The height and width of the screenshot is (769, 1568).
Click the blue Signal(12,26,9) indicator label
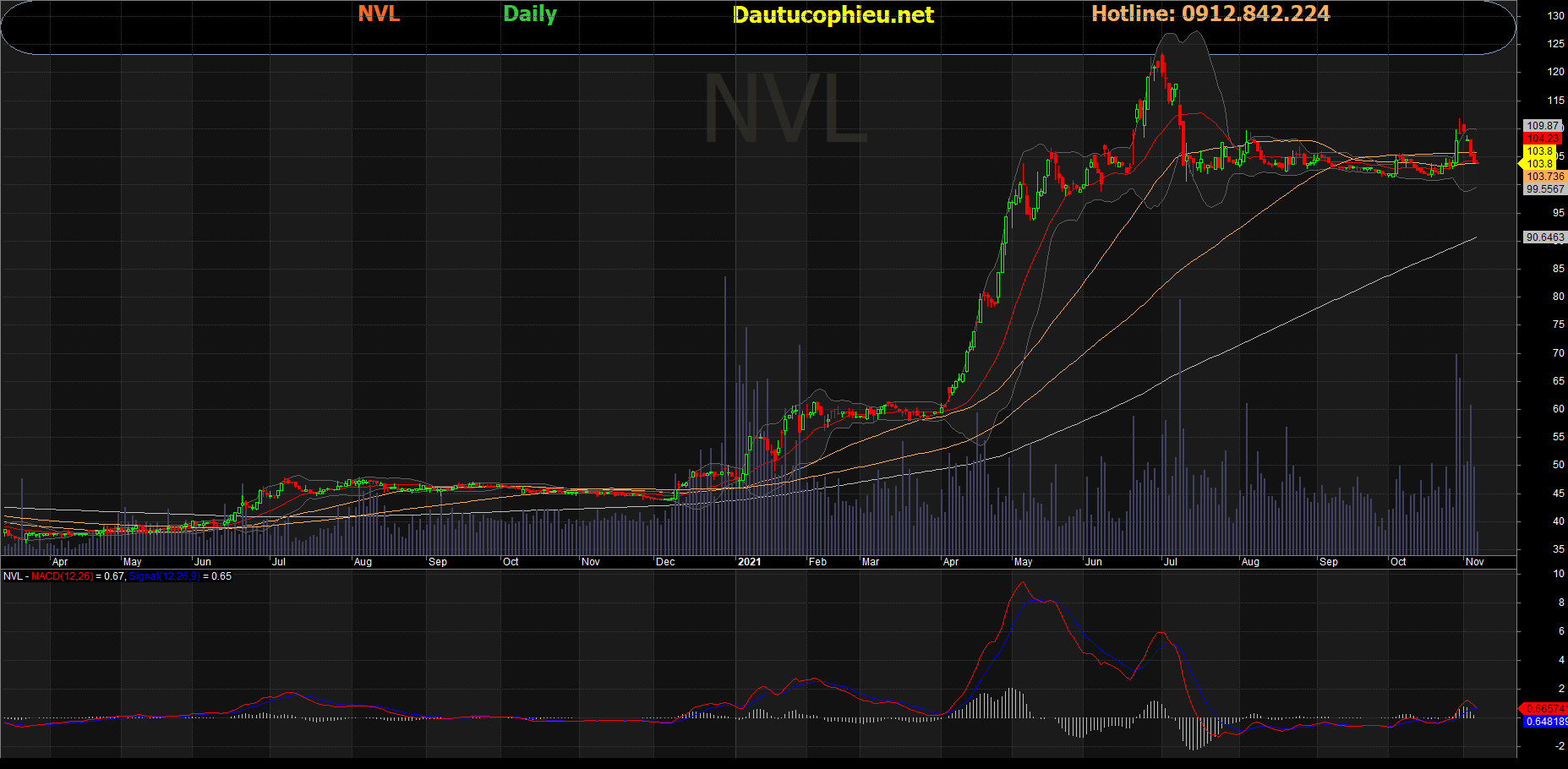tap(164, 576)
